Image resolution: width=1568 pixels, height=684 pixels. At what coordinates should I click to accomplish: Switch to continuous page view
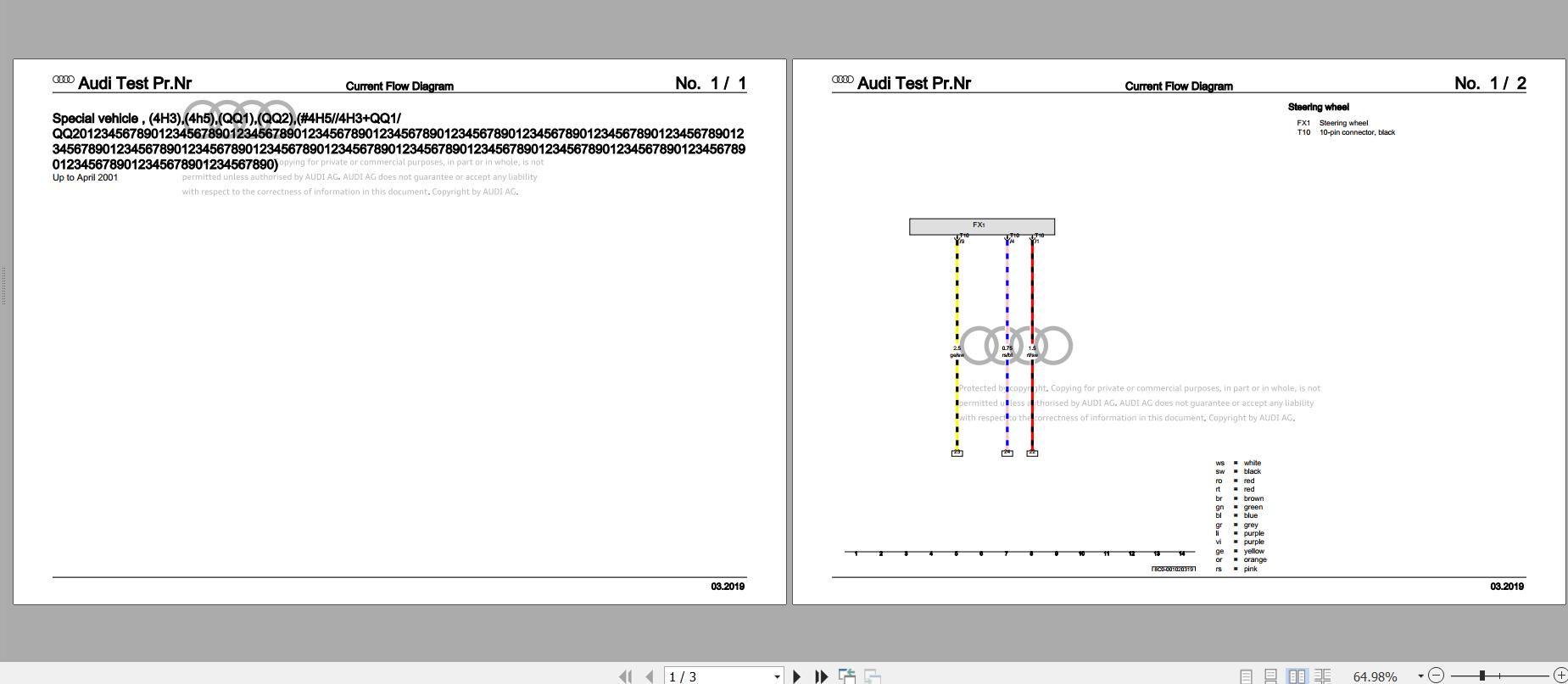pyautogui.click(x=1270, y=676)
